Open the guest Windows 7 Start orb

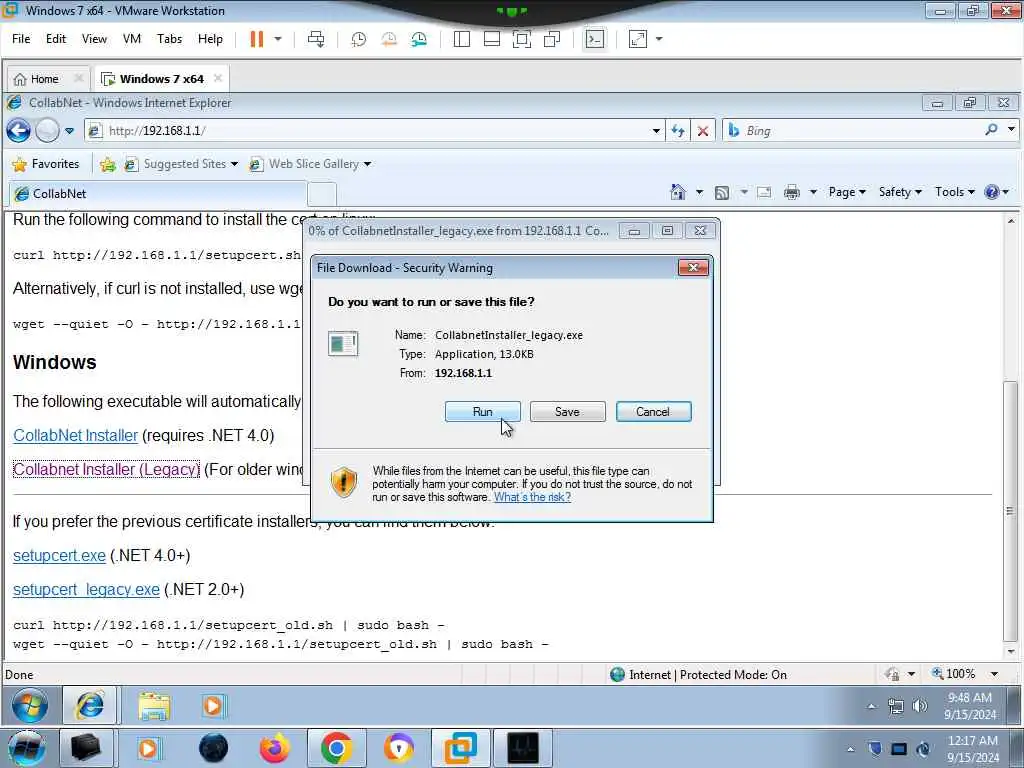click(29, 706)
